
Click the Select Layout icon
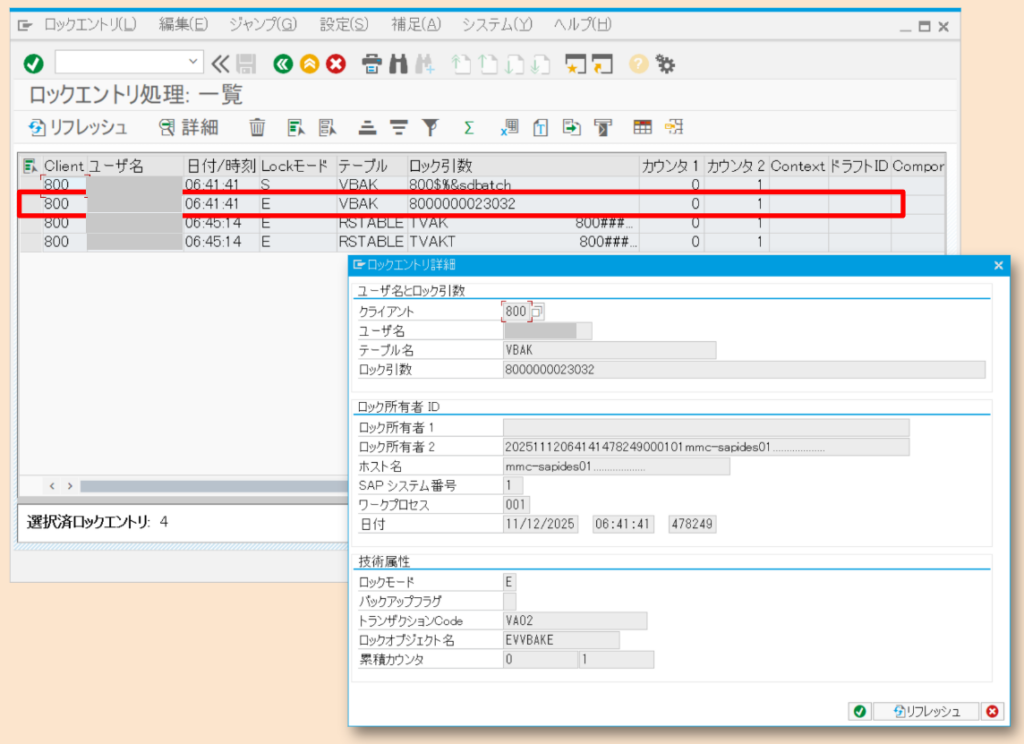674,127
